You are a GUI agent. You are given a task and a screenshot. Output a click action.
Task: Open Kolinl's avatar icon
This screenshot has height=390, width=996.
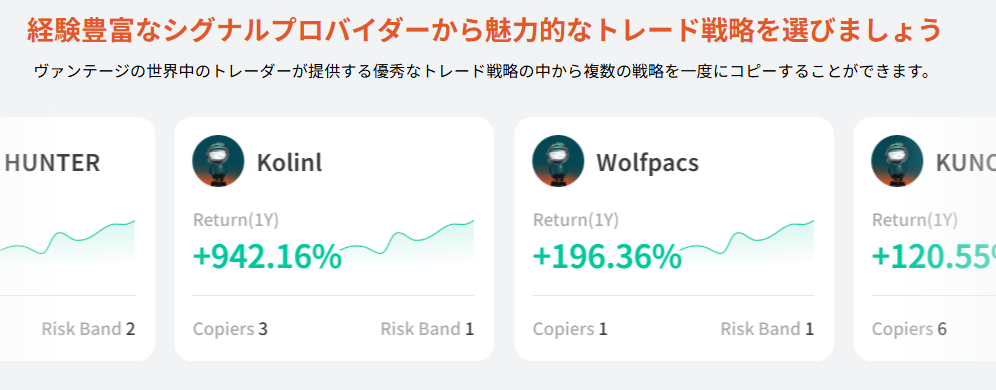coord(218,161)
